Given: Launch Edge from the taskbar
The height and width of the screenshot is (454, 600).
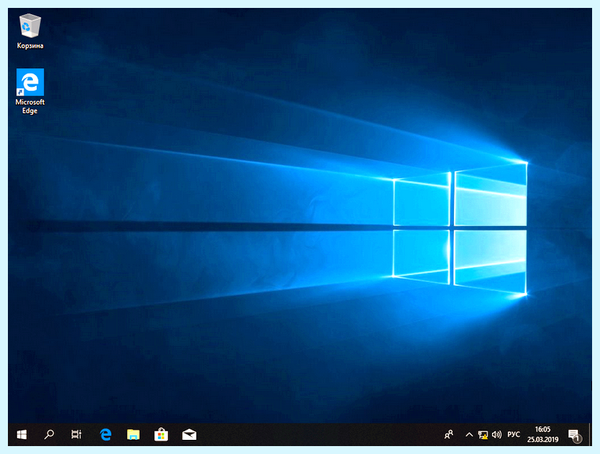Looking at the screenshot, I should pyautogui.click(x=106, y=434).
